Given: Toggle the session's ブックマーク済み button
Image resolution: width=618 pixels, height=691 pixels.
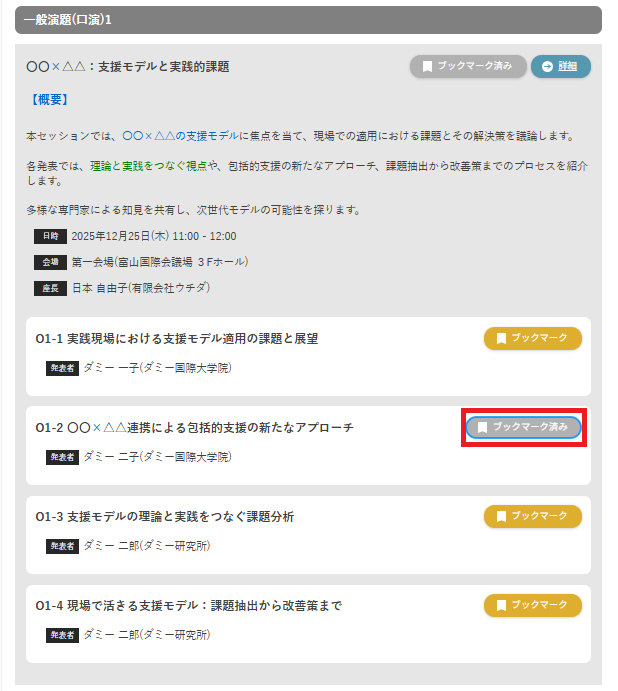Looking at the screenshot, I should pos(467,66).
